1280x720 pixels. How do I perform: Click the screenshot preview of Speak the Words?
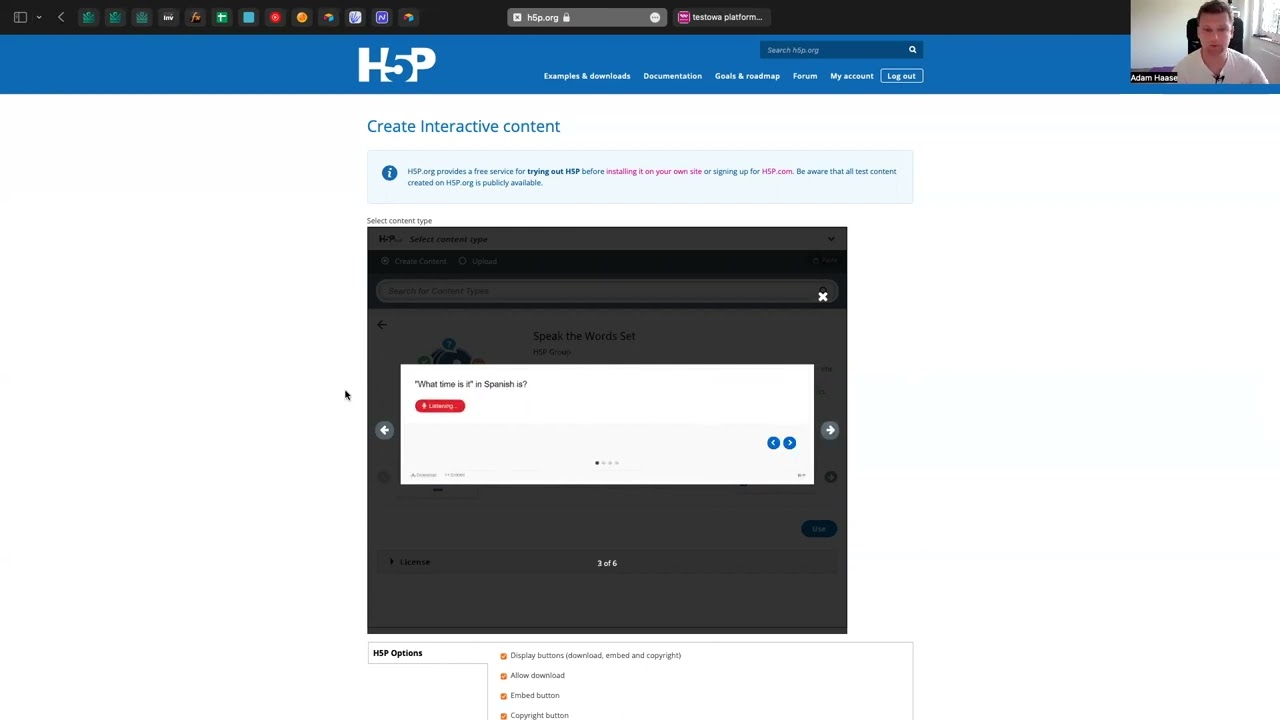[607, 424]
